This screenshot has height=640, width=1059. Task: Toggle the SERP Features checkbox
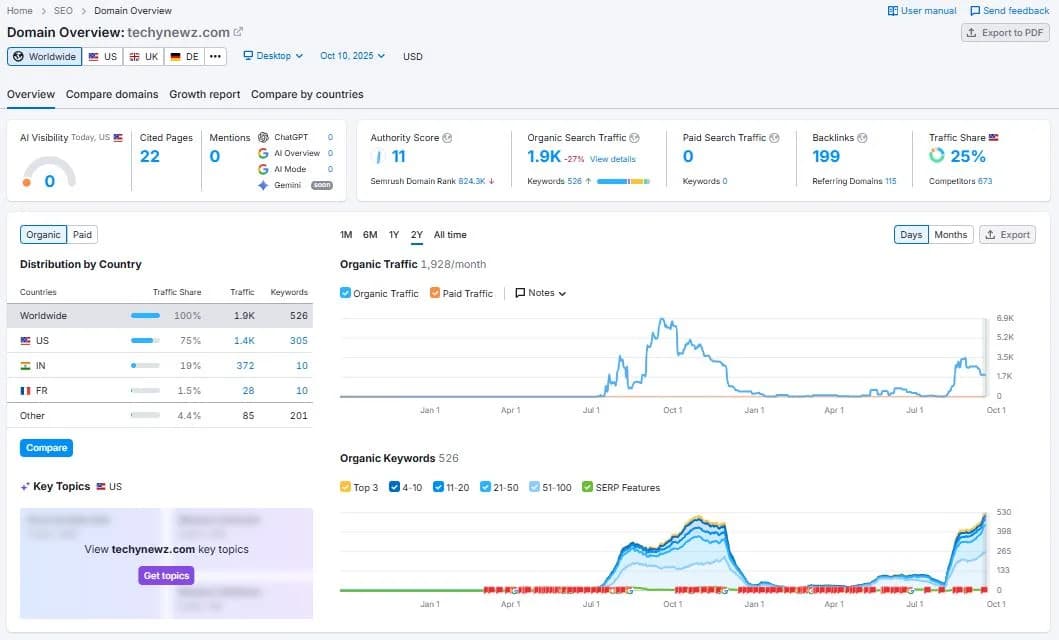click(588, 487)
